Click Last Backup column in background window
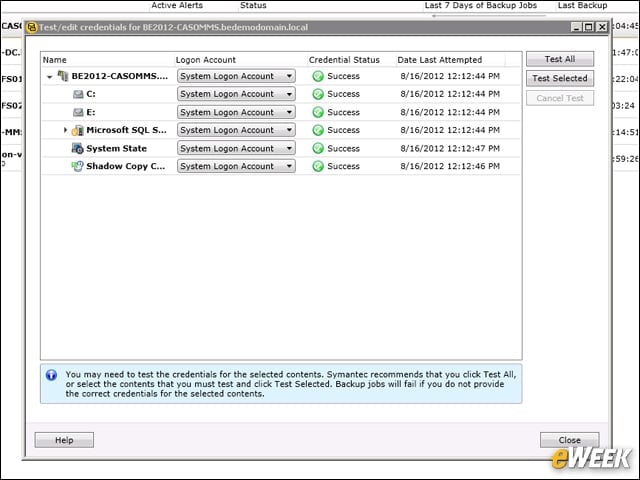Image resolution: width=640 pixels, height=480 pixels. pyautogui.click(x=582, y=5)
